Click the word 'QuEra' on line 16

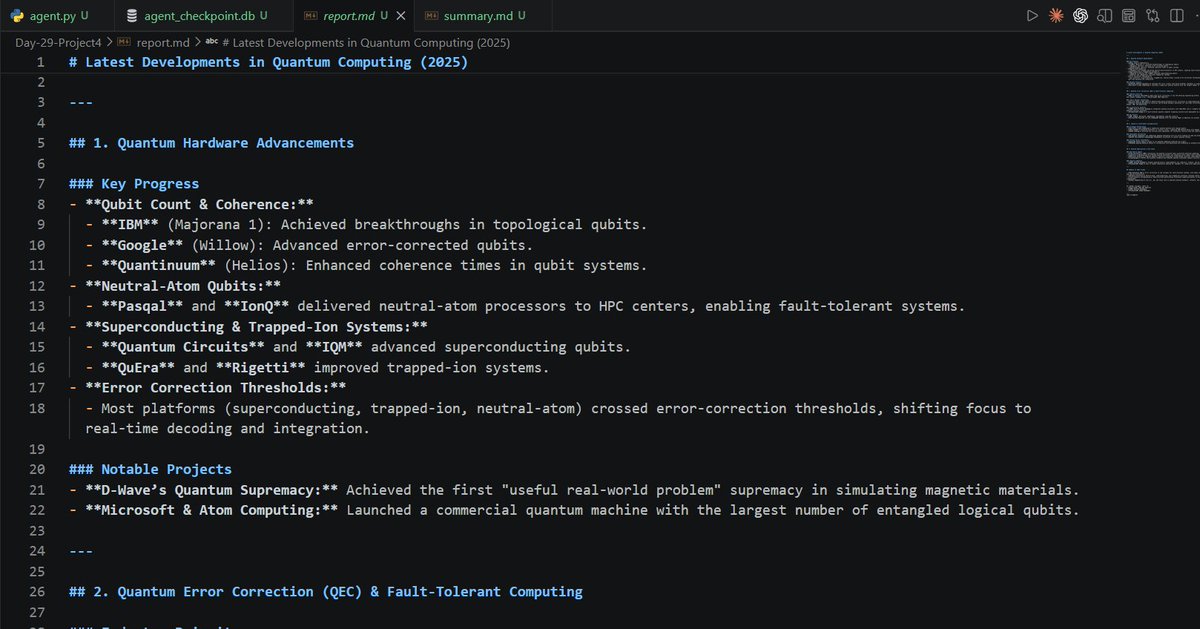coord(138,367)
